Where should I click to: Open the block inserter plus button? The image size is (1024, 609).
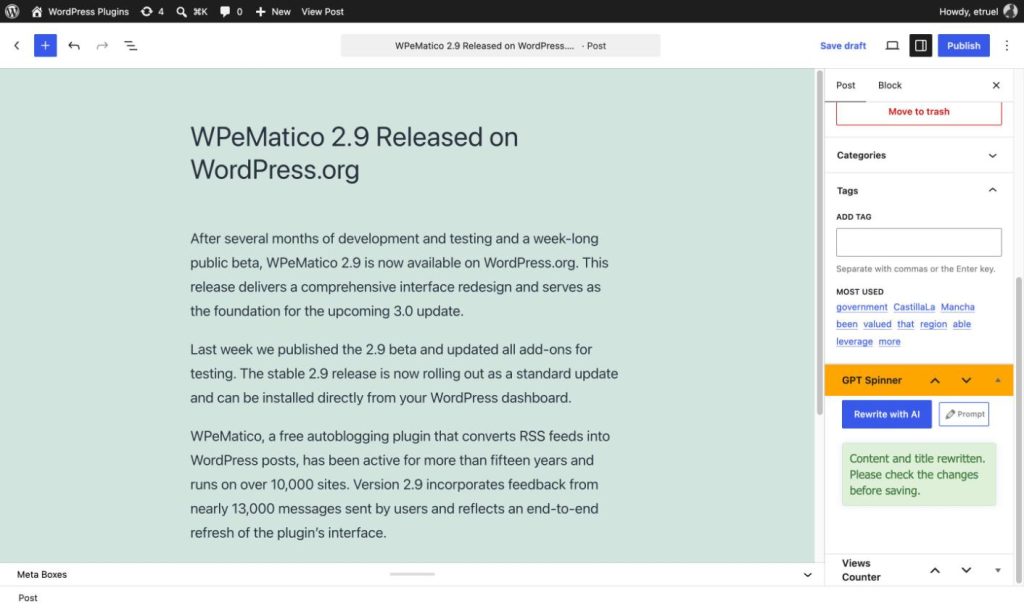45,46
